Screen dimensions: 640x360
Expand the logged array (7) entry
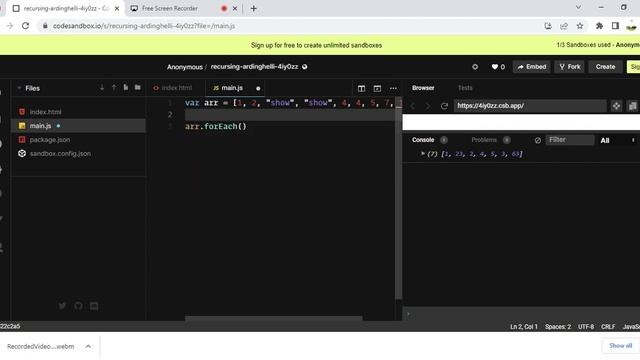click(423, 153)
